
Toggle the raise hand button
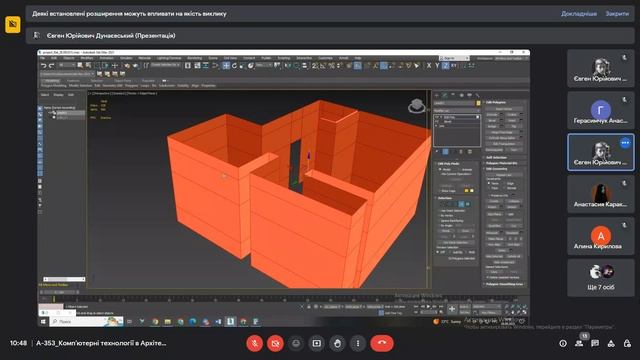point(337,343)
